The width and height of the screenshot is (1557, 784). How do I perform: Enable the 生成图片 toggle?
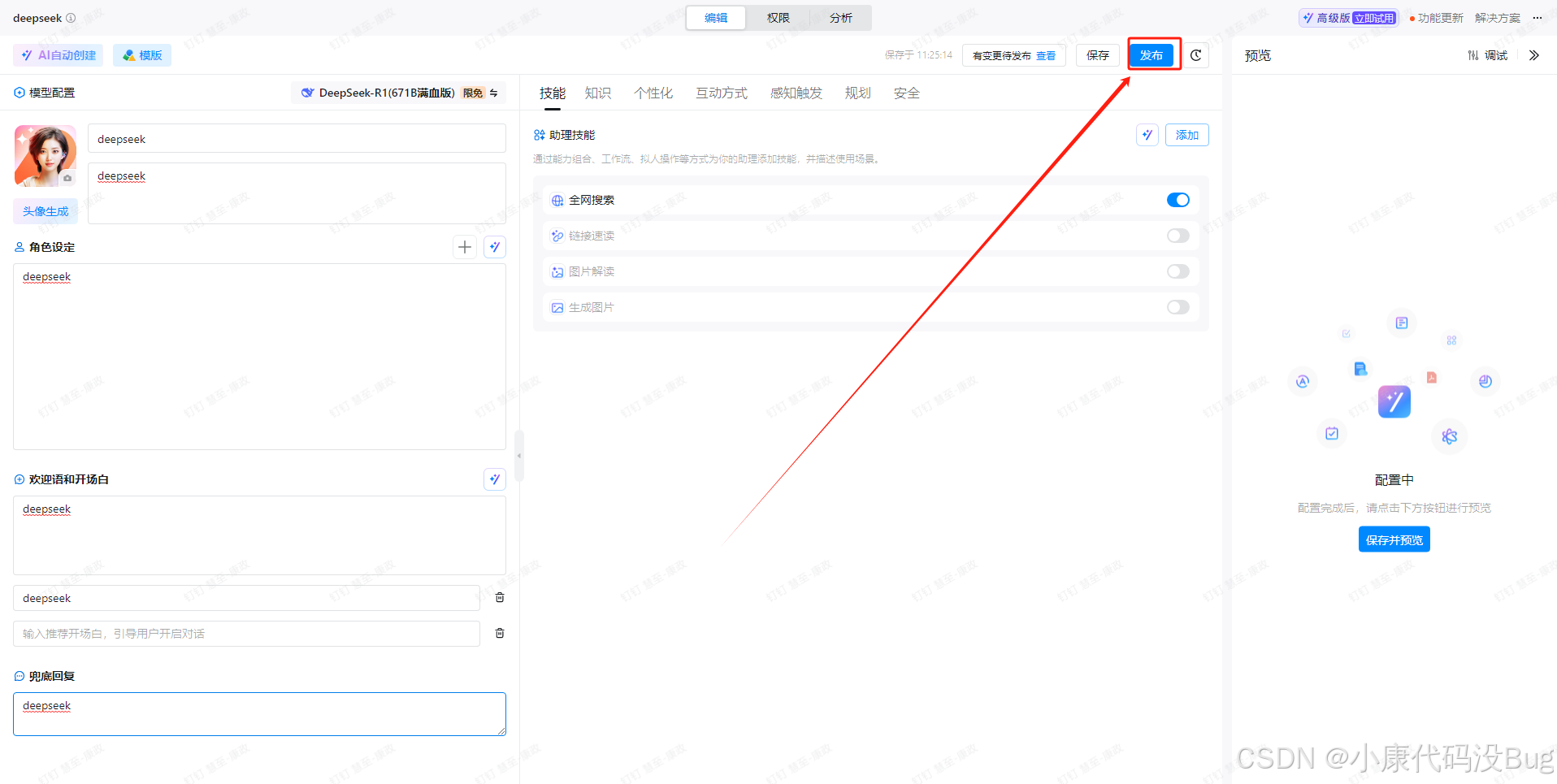coord(1178,307)
